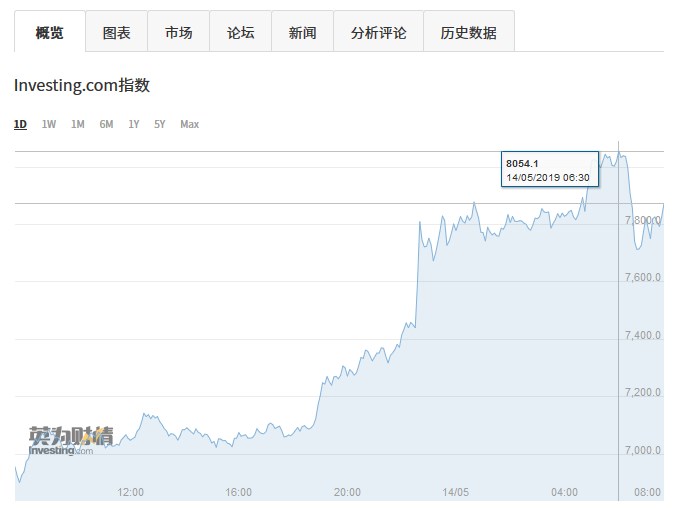
Task: Open the 图表 tab
Action: click(116, 33)
